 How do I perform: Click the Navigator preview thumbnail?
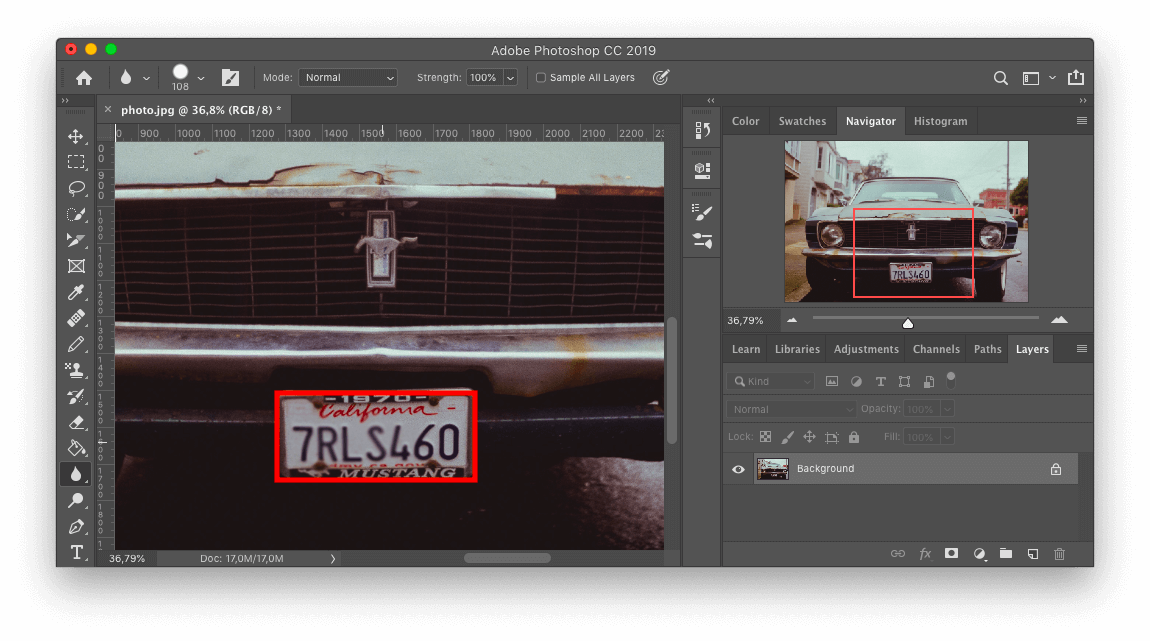click(907, 221)
